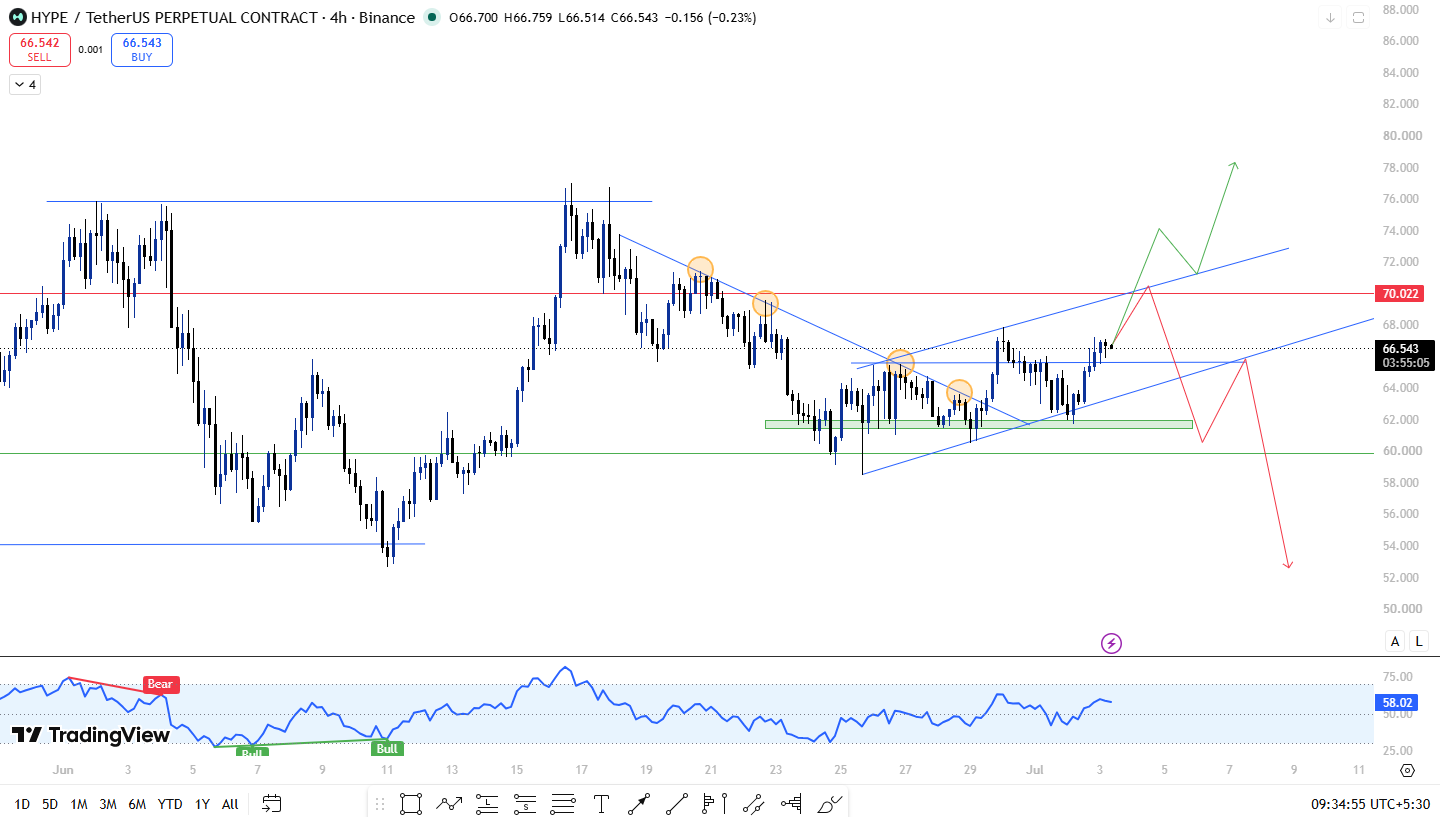Image resolution: width=1440 pixels, height=817 pixels.
Task: Select the Long Position tool marked L
Action: point(487,803)
